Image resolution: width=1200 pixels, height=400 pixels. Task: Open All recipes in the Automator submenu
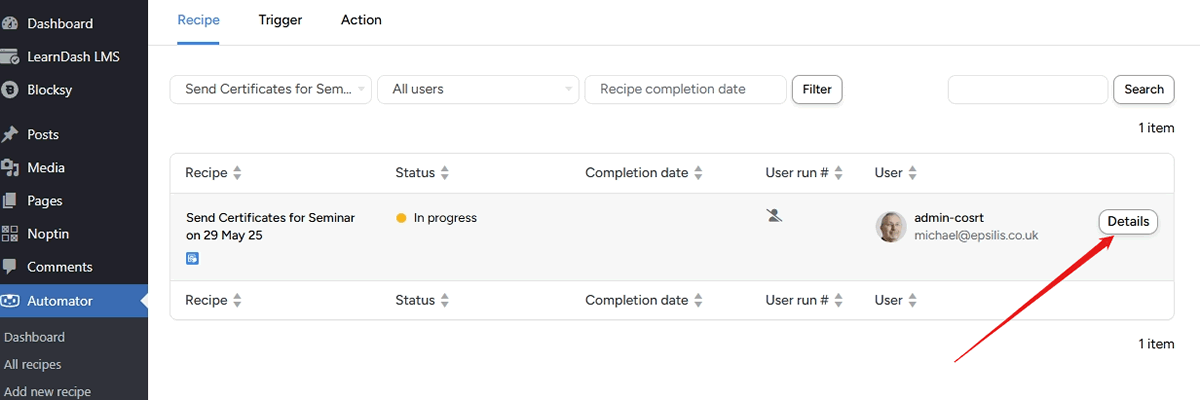coord(33,365)
